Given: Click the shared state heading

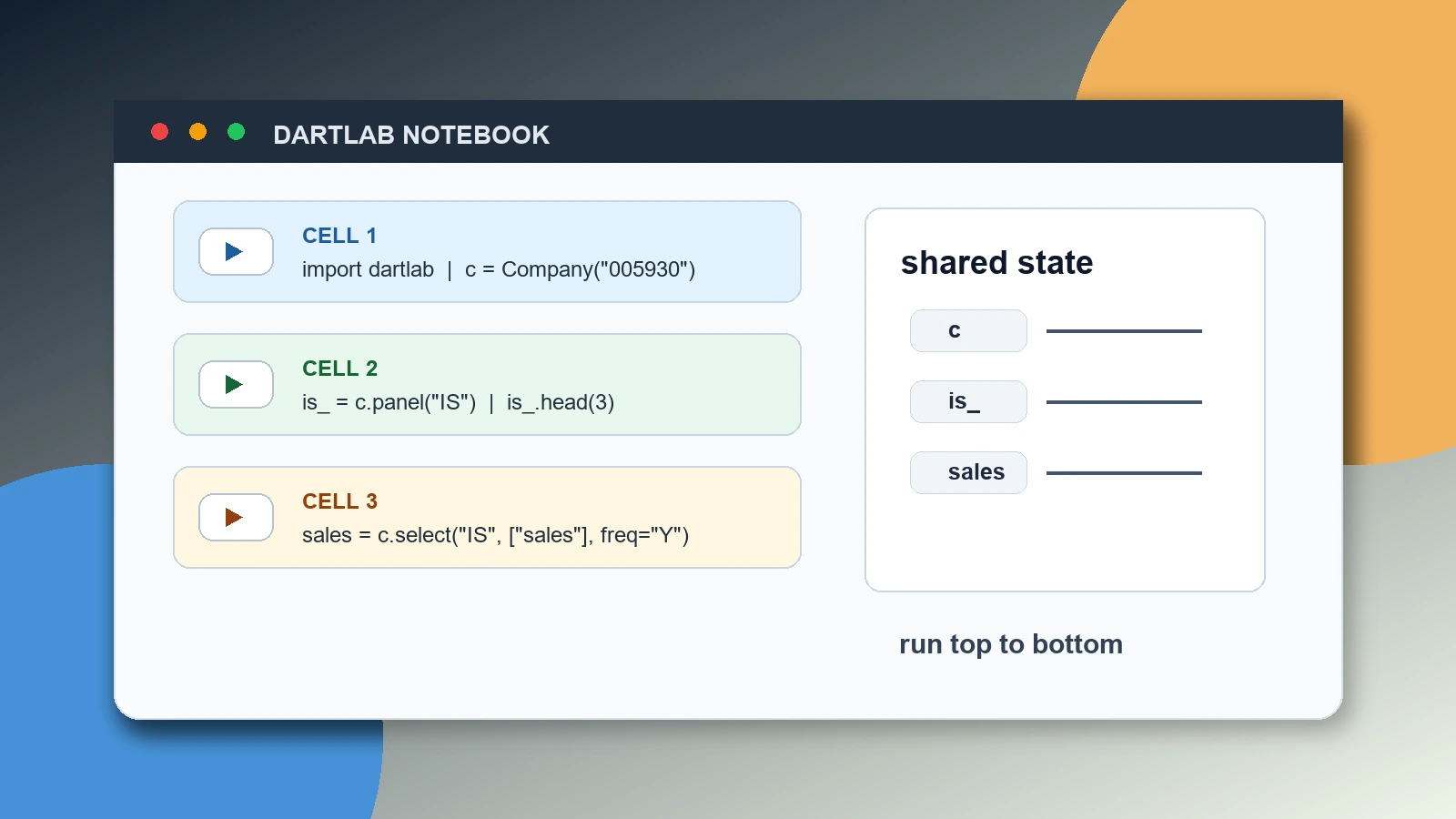Looking at the screenshot, I should (996, 263).
